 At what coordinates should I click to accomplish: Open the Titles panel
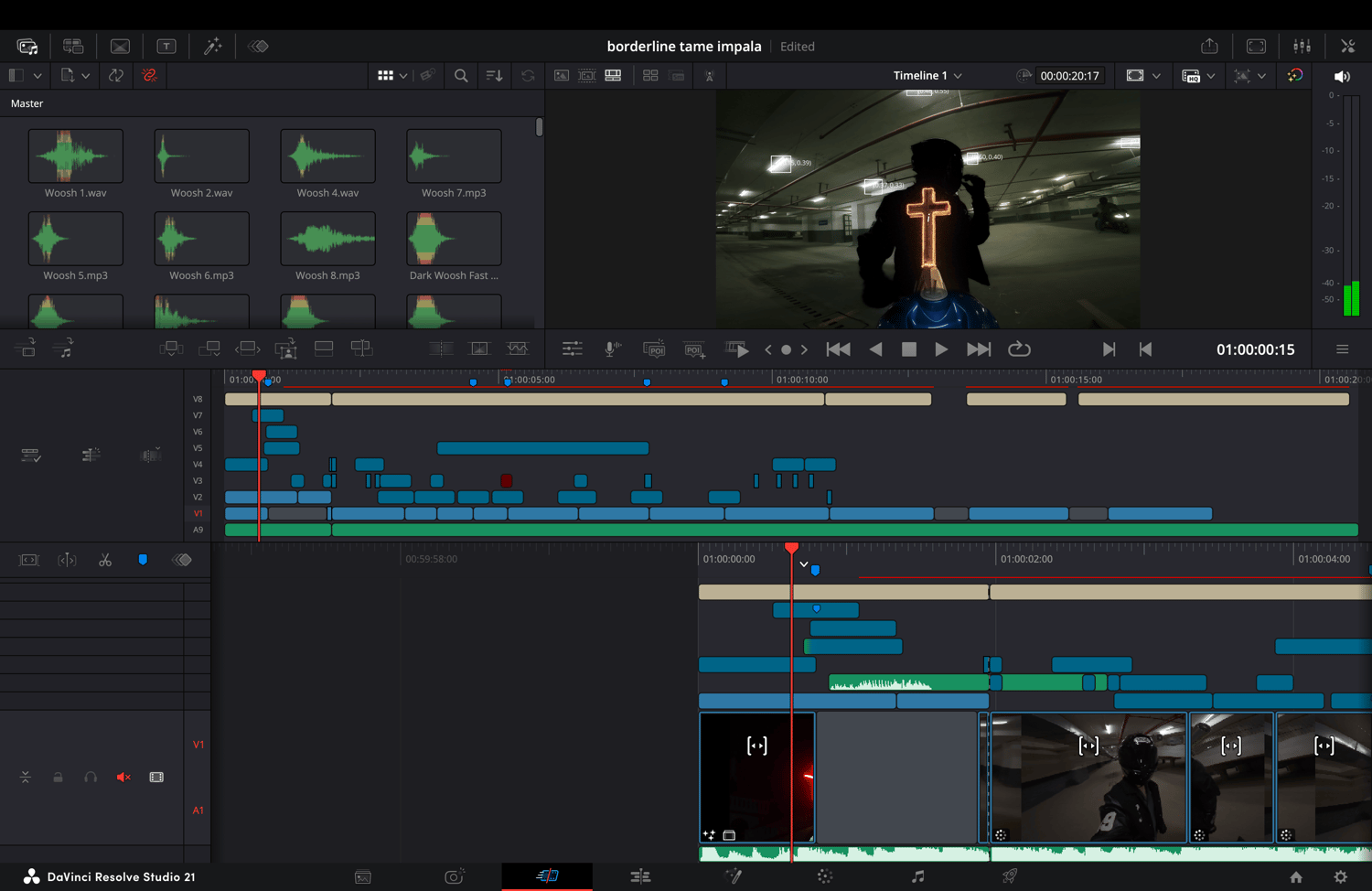point(166,46)
